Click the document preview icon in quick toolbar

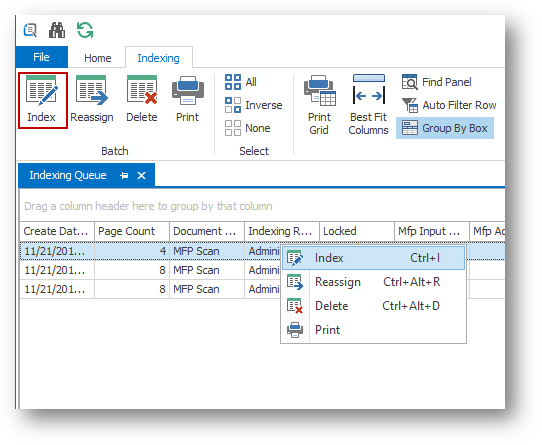[30, 30]
